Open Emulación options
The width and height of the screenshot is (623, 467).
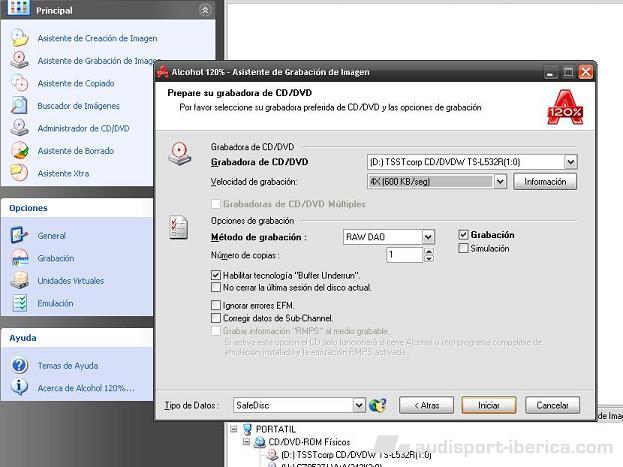[55, 303]
